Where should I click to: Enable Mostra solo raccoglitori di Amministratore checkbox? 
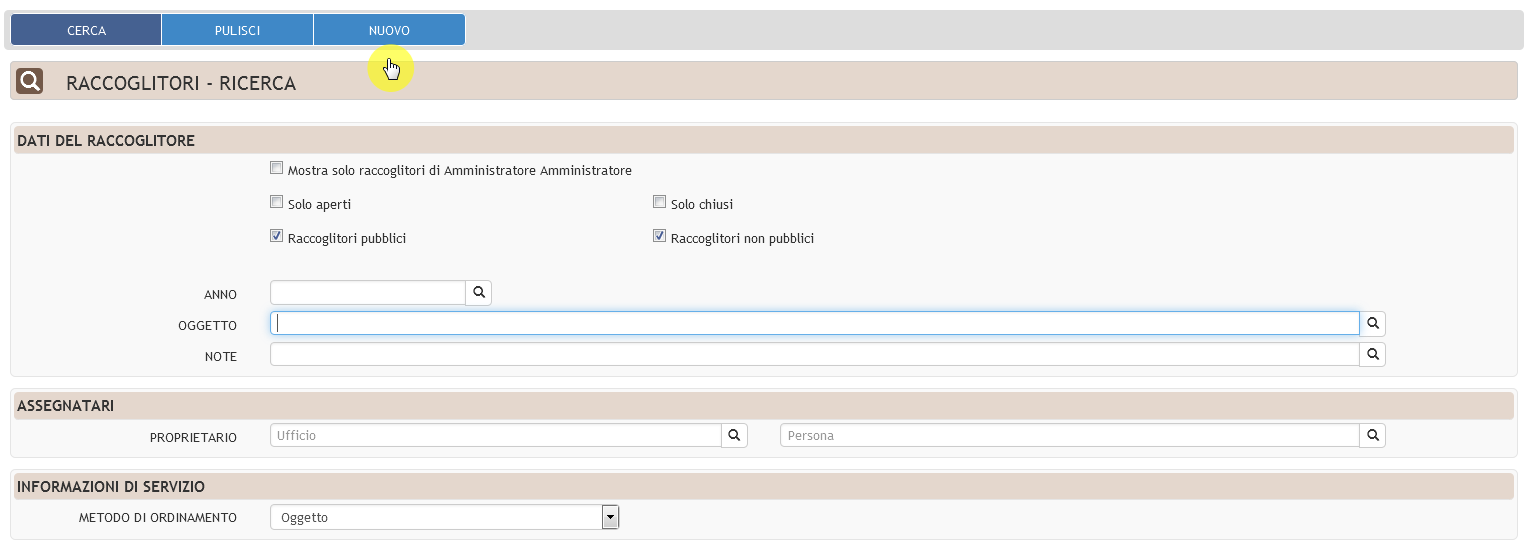(277, 169)
